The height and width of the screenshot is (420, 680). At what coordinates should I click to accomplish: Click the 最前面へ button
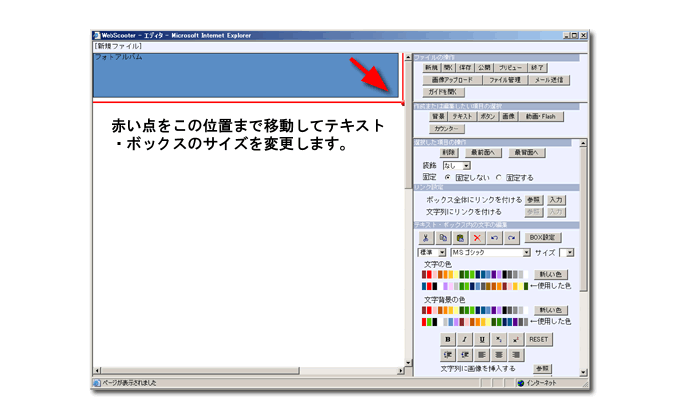(x=483, y=153)
